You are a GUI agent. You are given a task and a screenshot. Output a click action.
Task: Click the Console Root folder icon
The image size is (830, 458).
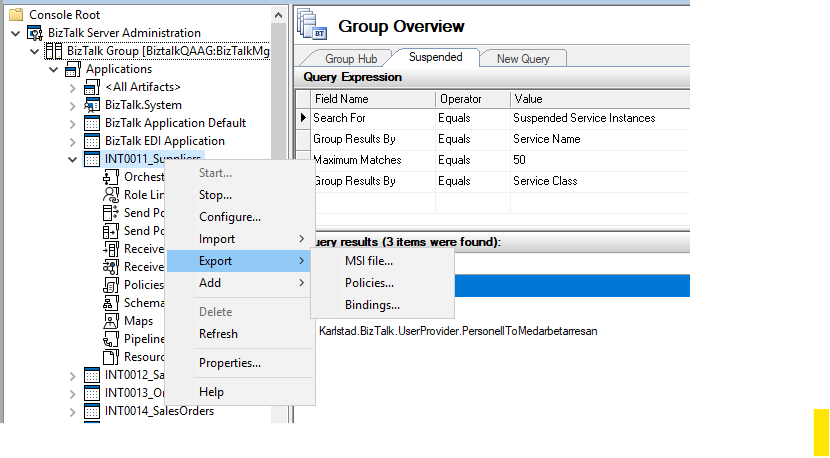tap(16, 15)
